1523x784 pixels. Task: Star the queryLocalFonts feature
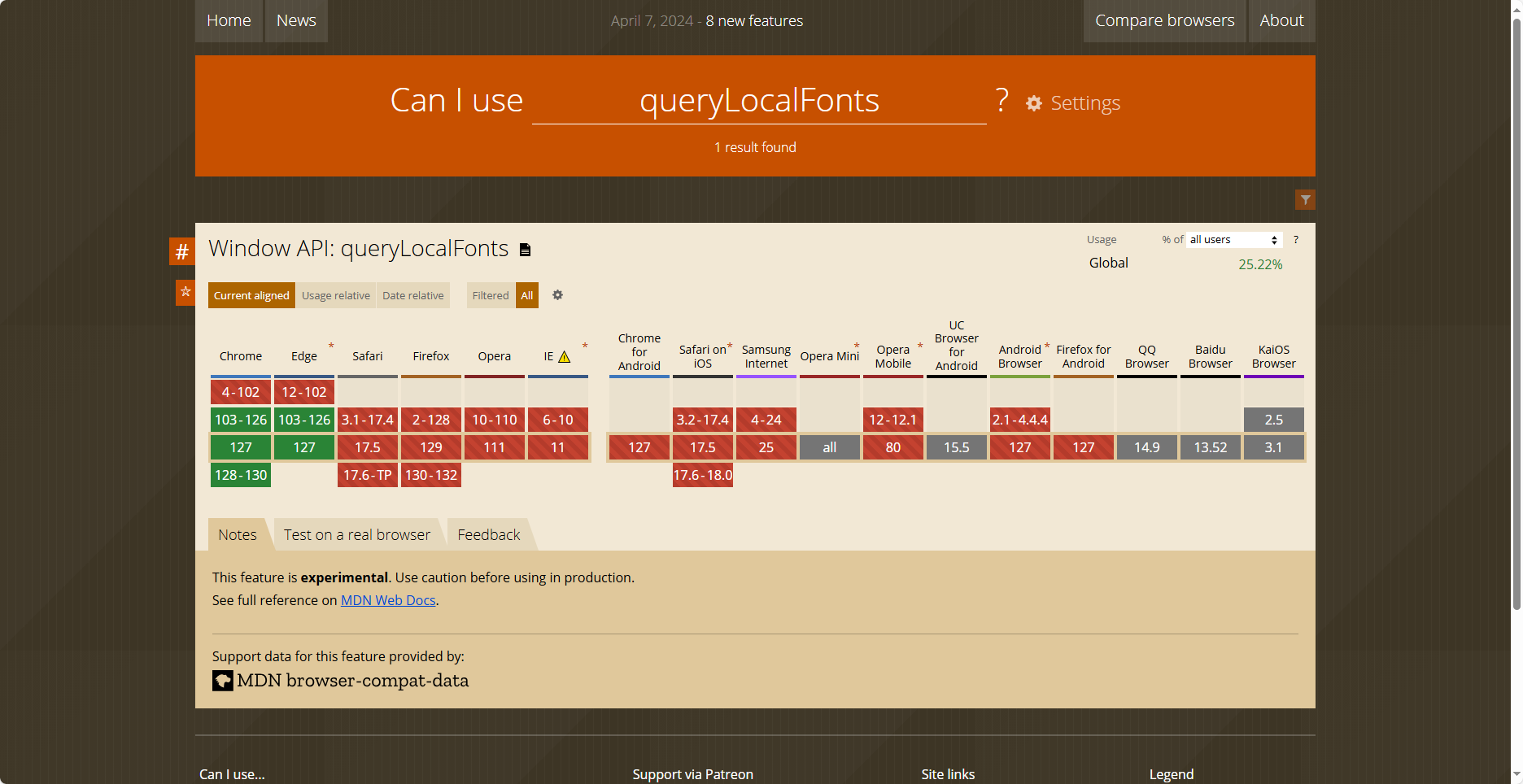coord(185,292)
